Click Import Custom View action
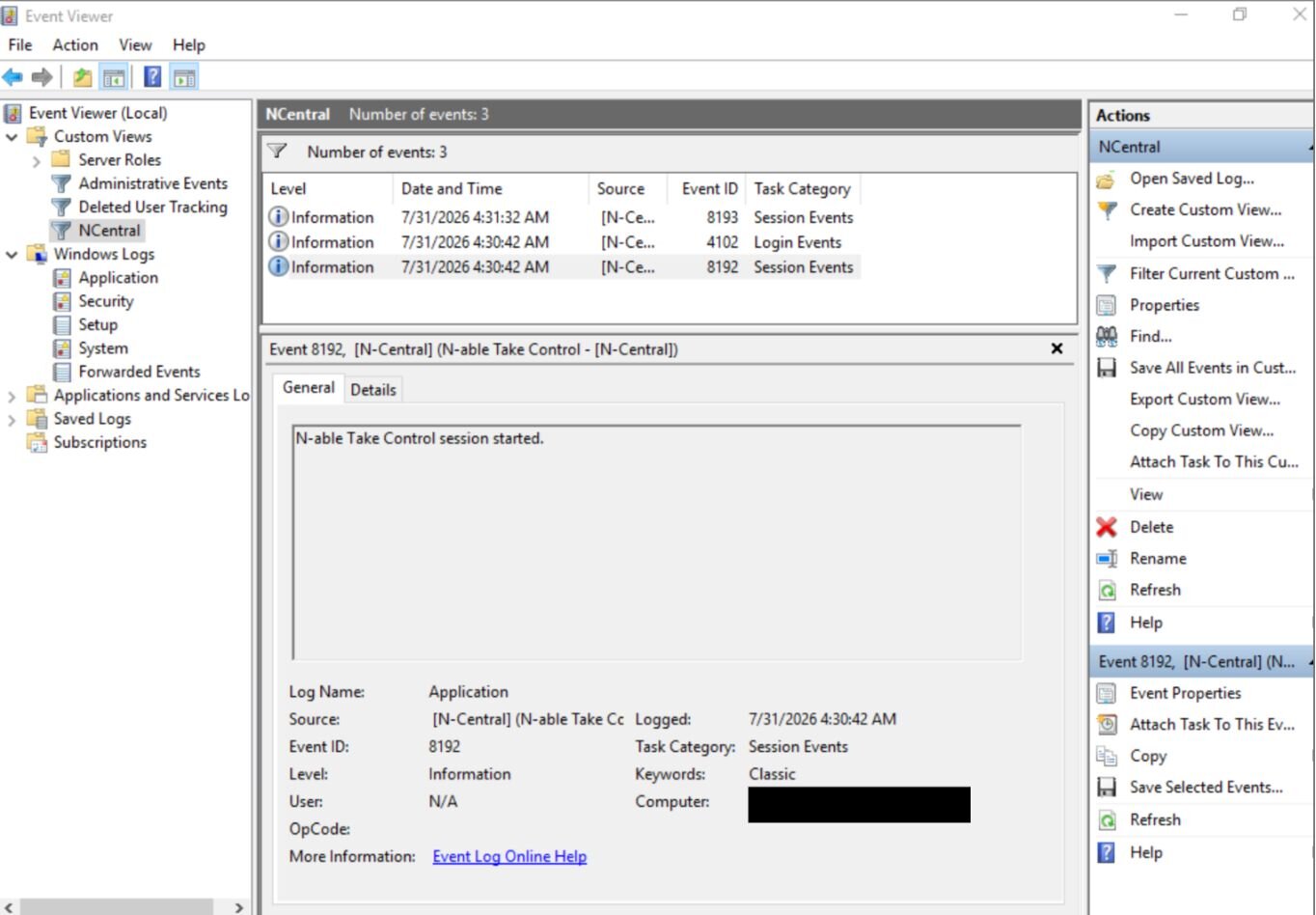Viewport: 1316px width, 915px height. pos(1207,241)
